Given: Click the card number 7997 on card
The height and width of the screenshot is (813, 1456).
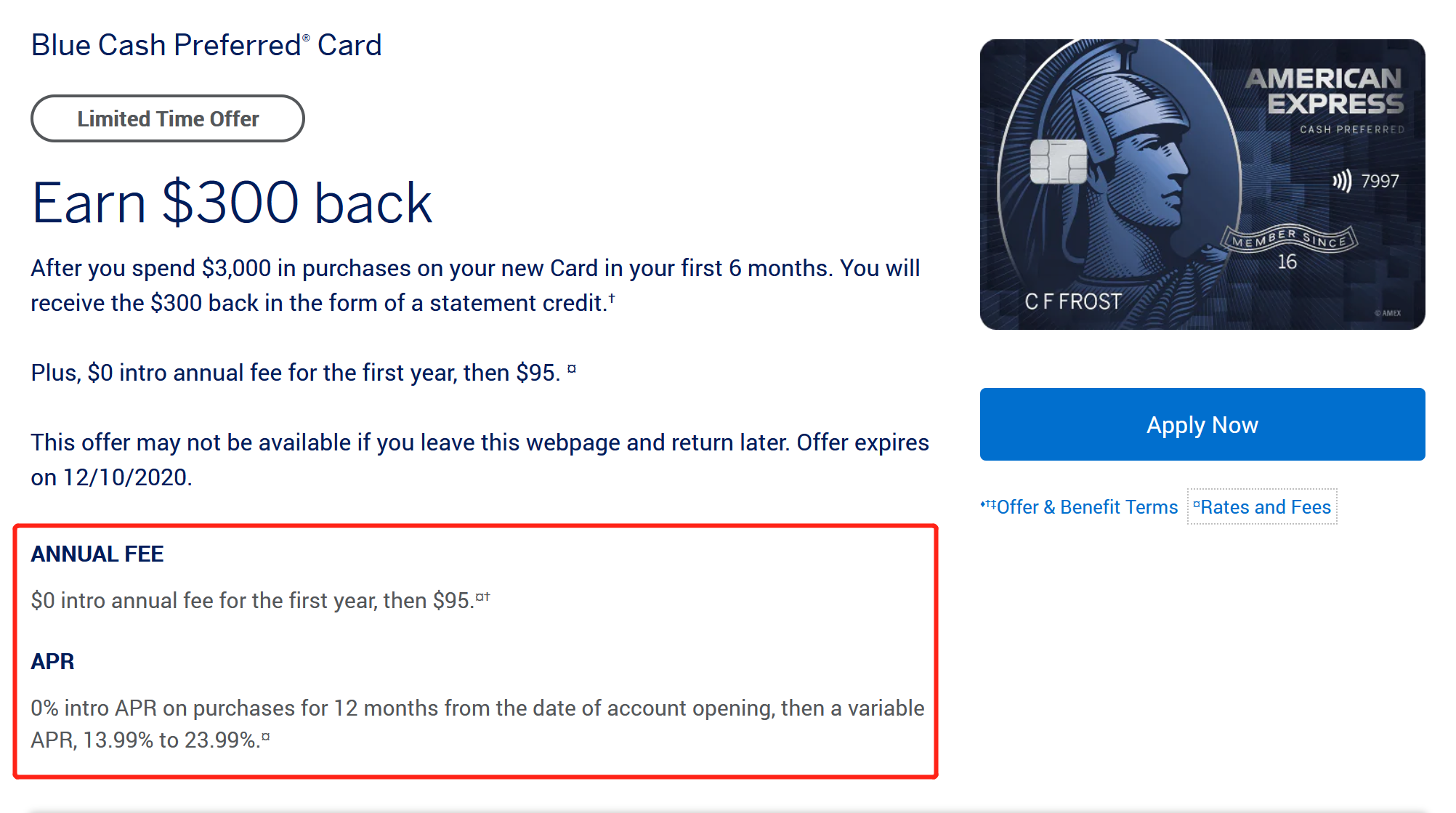Looking at the screenshot, I should (1380, 182).
